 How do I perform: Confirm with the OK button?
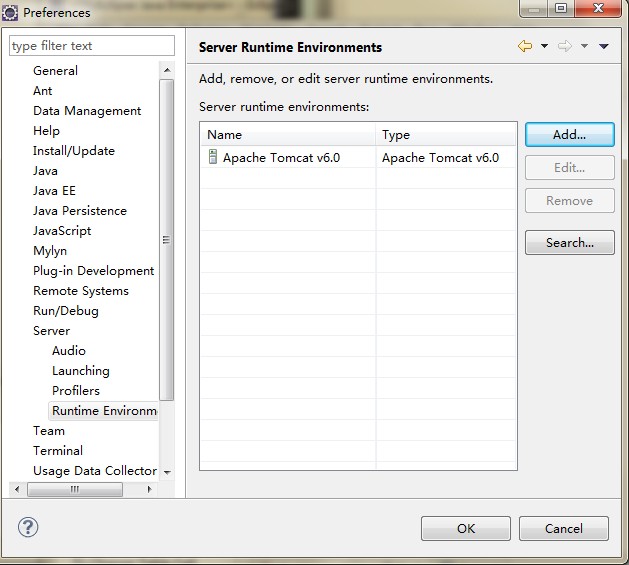(466, 528)
